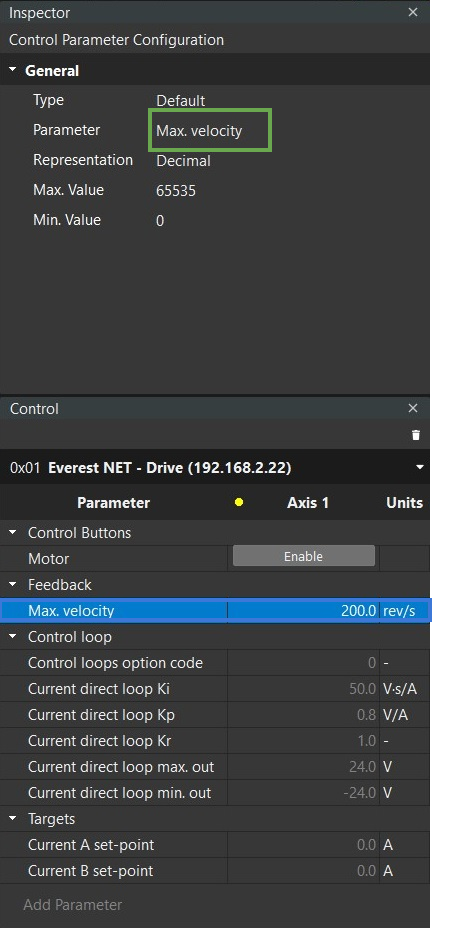Select the Max. velocity parameter row
This screenshot has height=948, width=450.
click(x=215, y=611)
